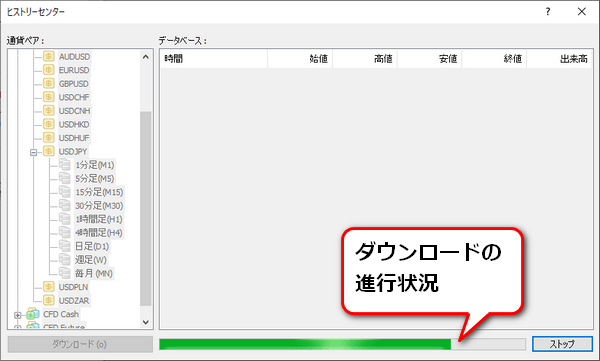Select the GBPUSD currency pair

tap(73, 84)
